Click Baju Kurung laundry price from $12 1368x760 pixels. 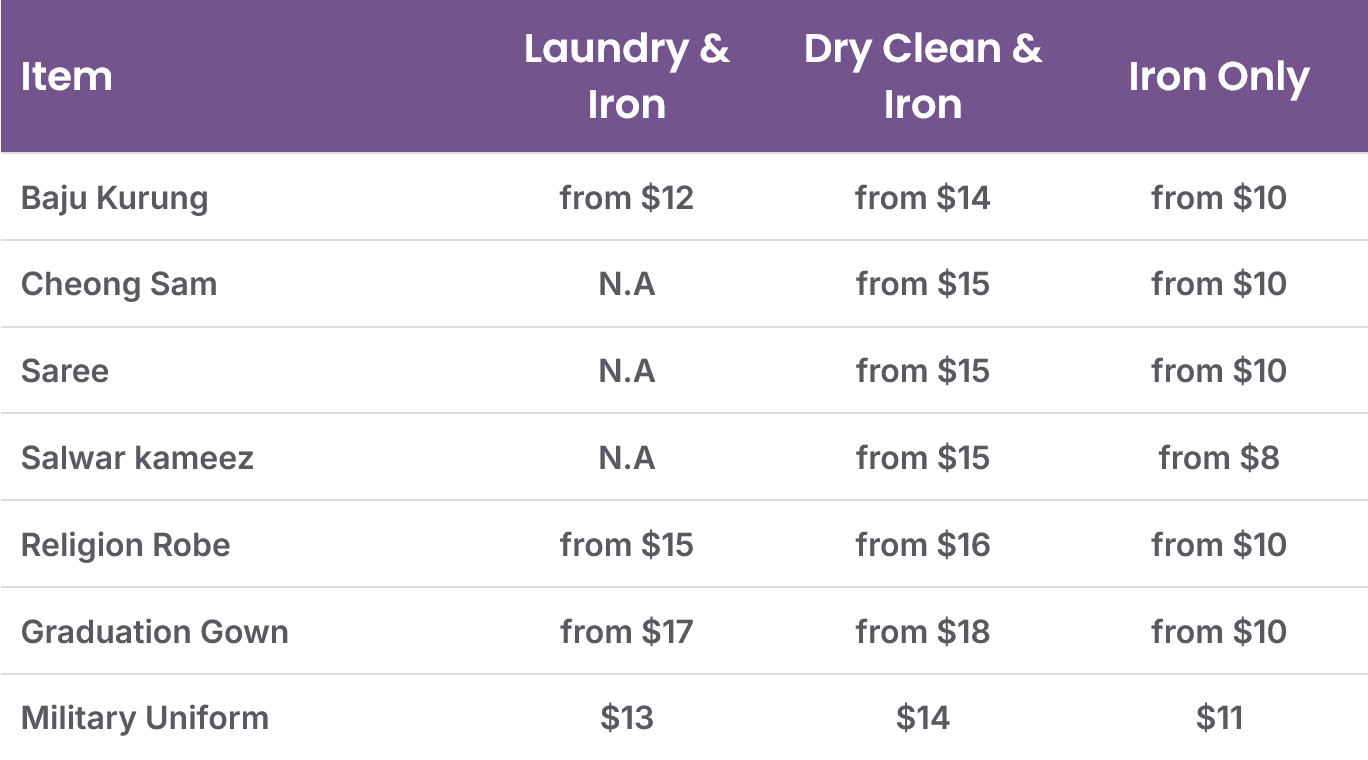click(x=627, y=198)
